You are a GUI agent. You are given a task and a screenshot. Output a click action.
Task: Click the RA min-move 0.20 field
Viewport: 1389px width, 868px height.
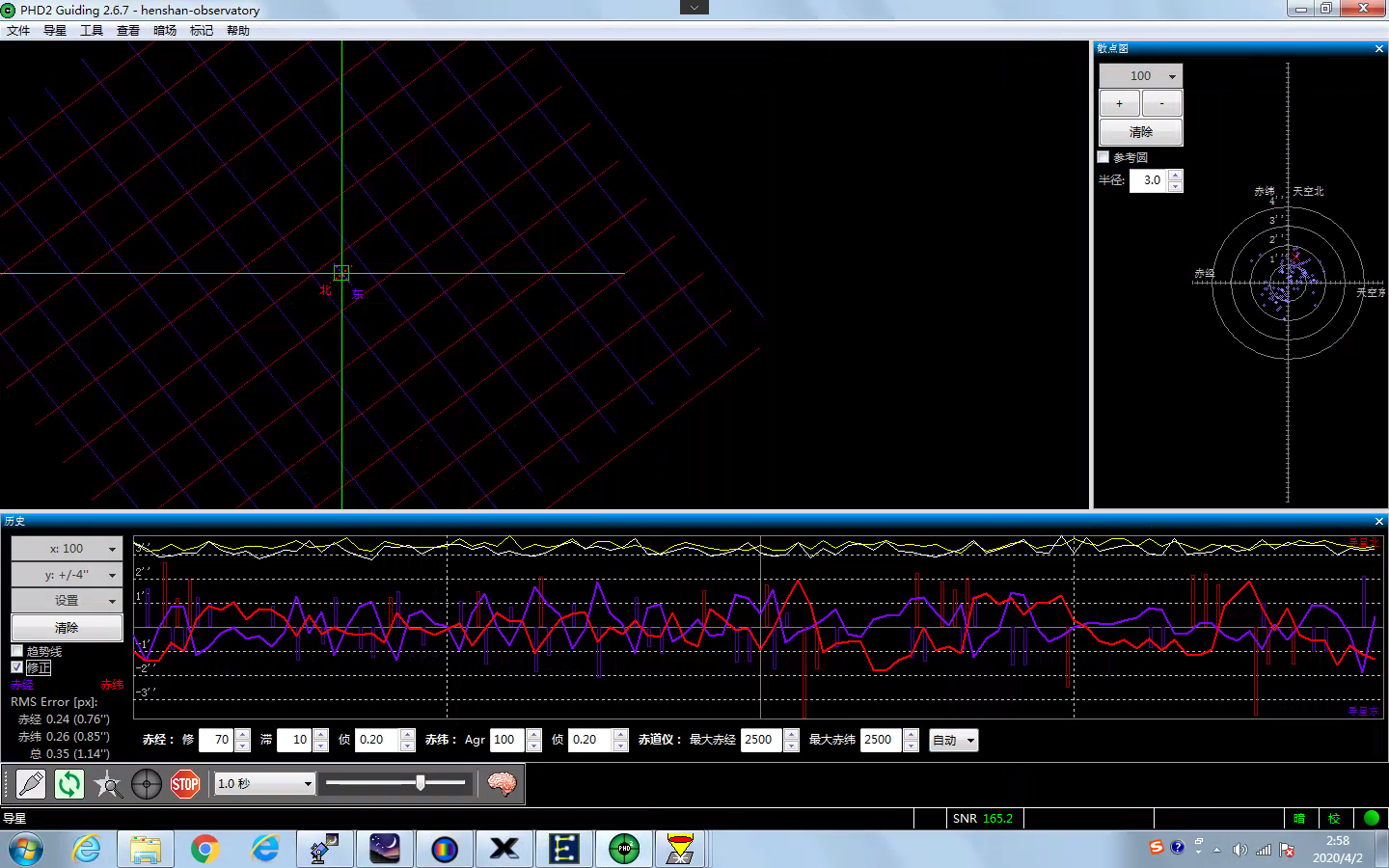click(377, 740)
